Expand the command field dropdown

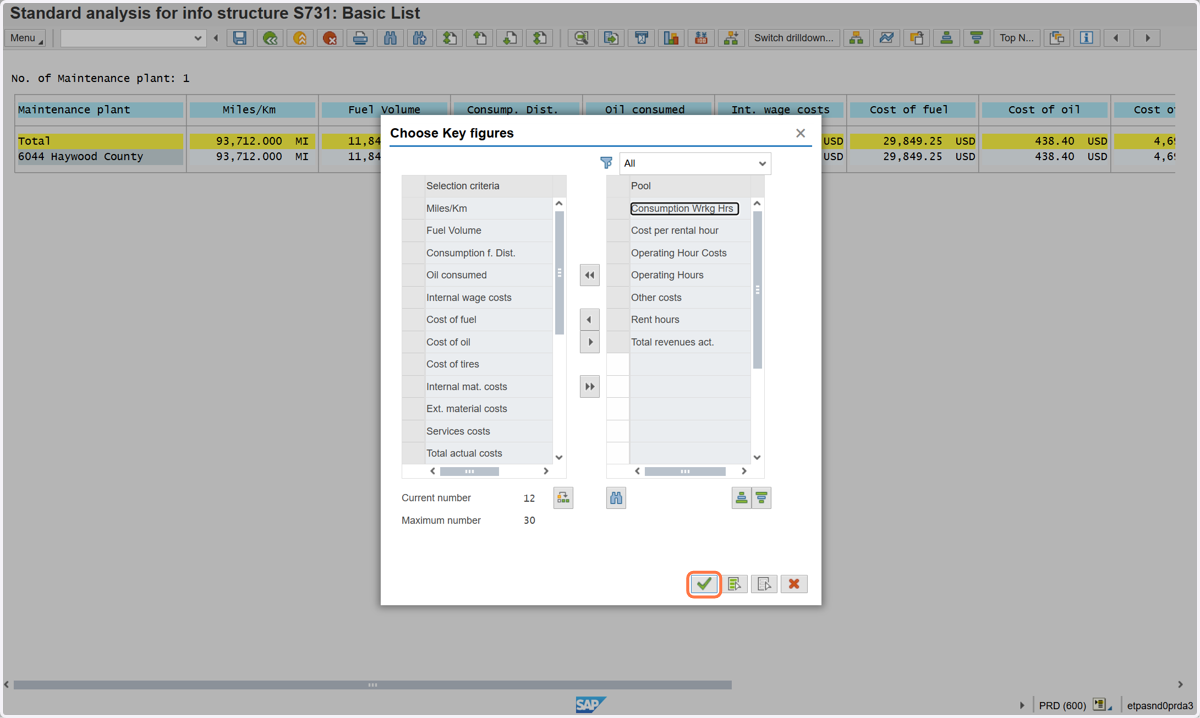197,38
